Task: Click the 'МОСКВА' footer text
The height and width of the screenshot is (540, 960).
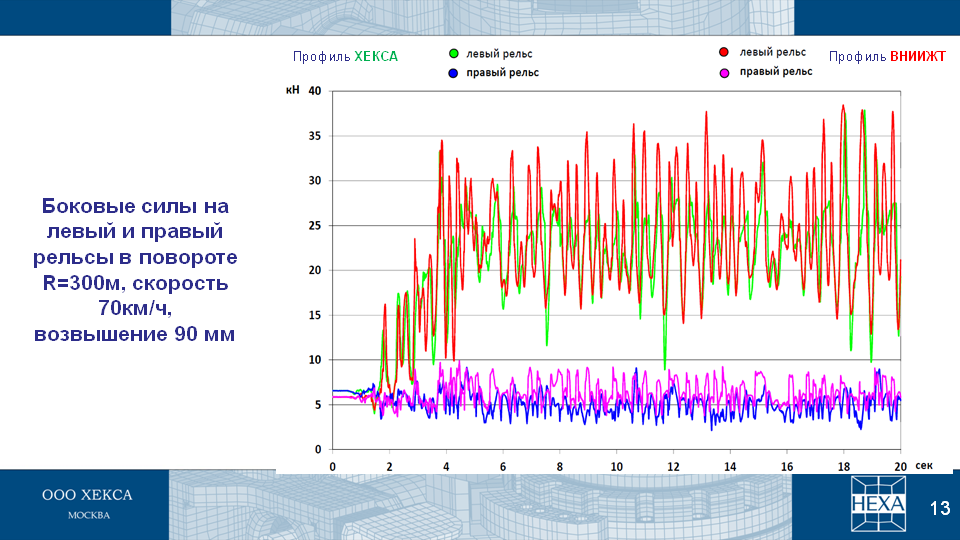Action: pos(89,516)
